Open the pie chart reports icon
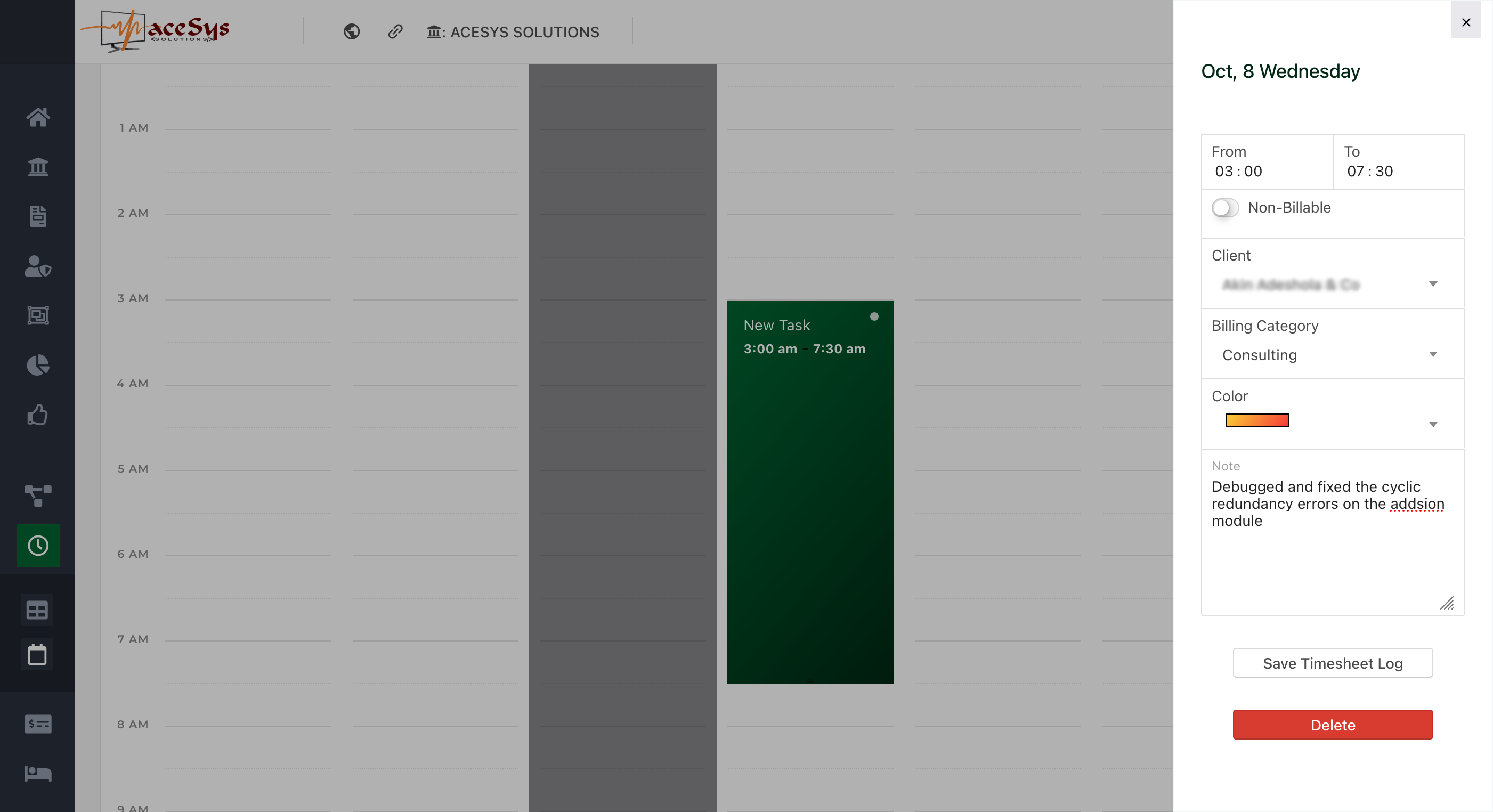 (38, 365)
